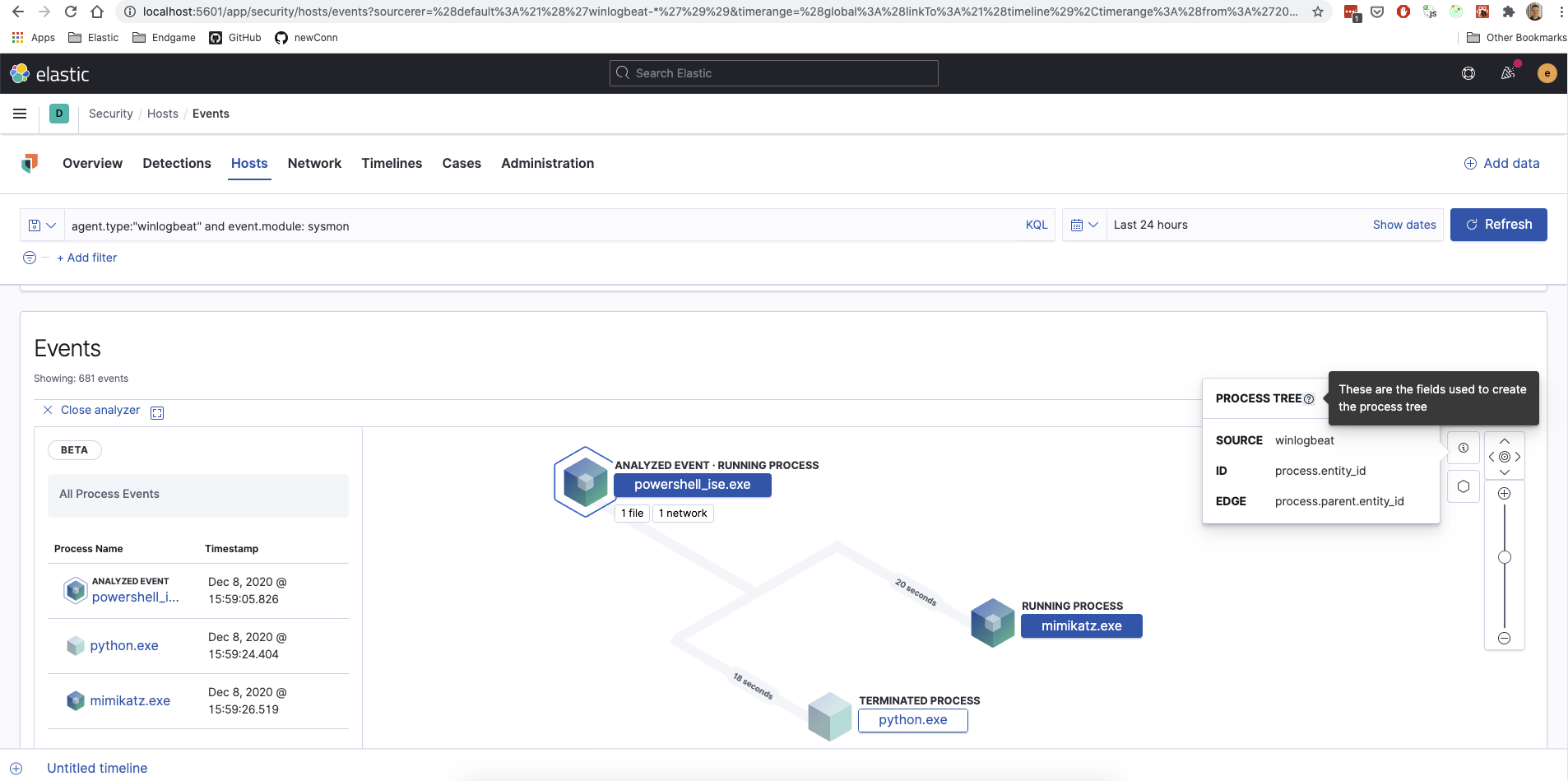Image resolution: width=1568 pixels, height=781 pixels.
Task: Open the hamburger navigation menu
Action: click(x=20, y=114)
